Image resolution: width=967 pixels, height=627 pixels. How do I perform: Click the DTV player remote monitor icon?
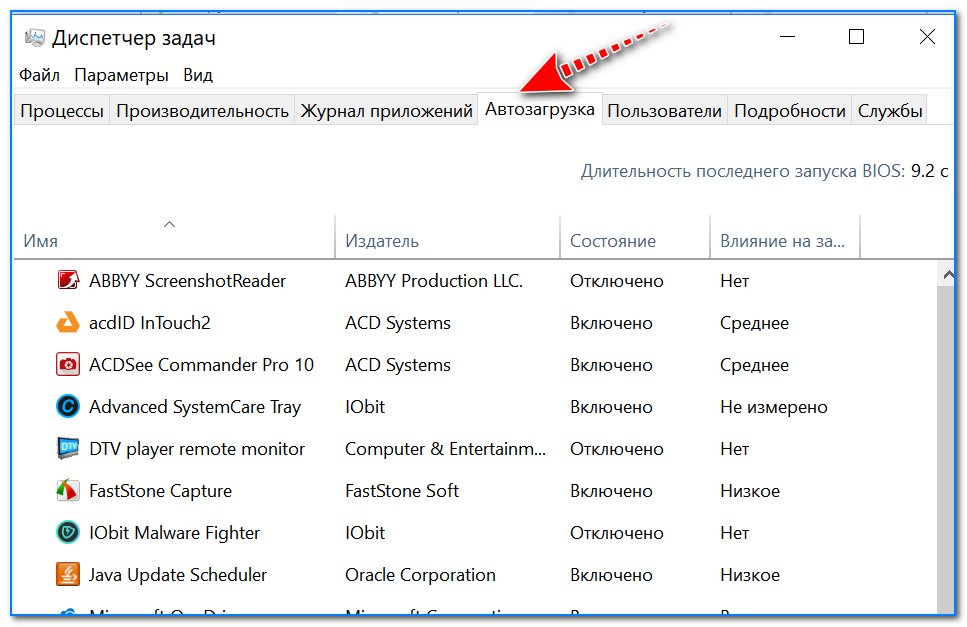(x=68, y=448)
